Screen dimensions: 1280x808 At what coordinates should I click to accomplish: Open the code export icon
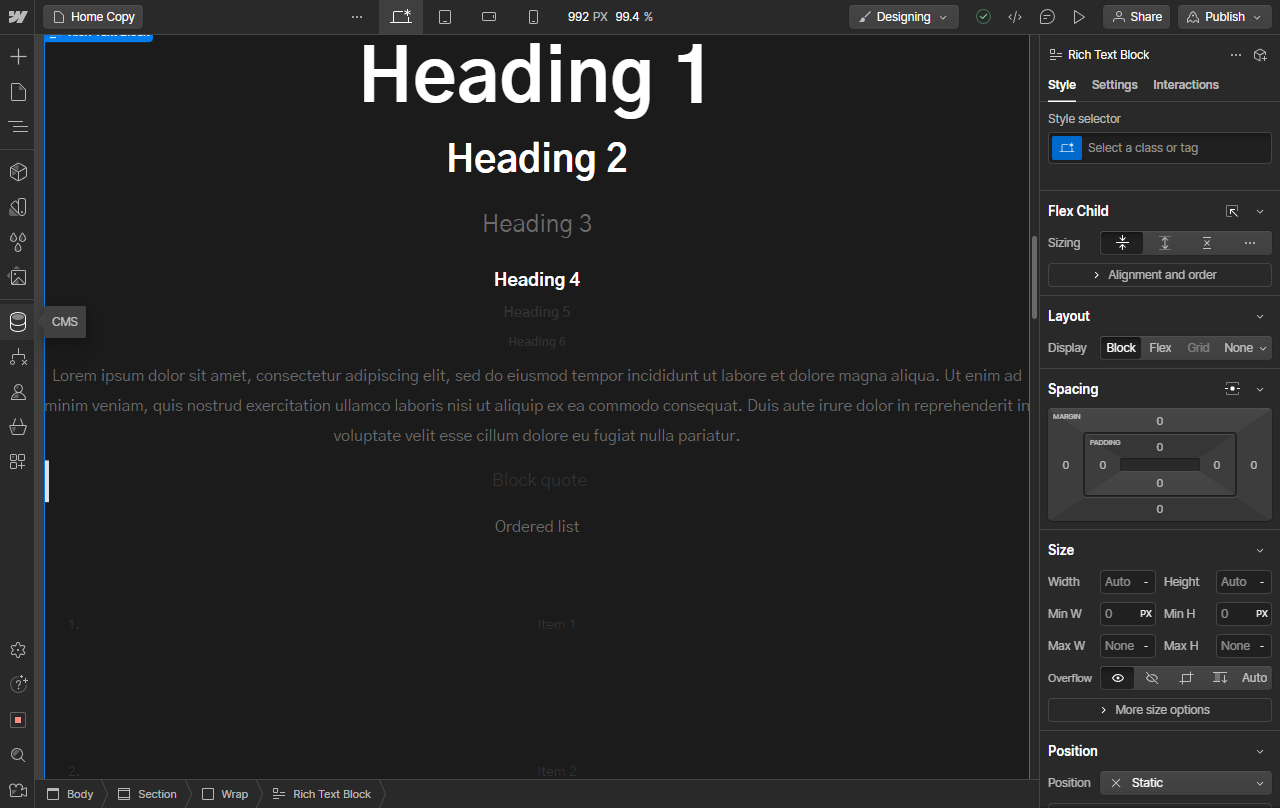[1015, 17]
